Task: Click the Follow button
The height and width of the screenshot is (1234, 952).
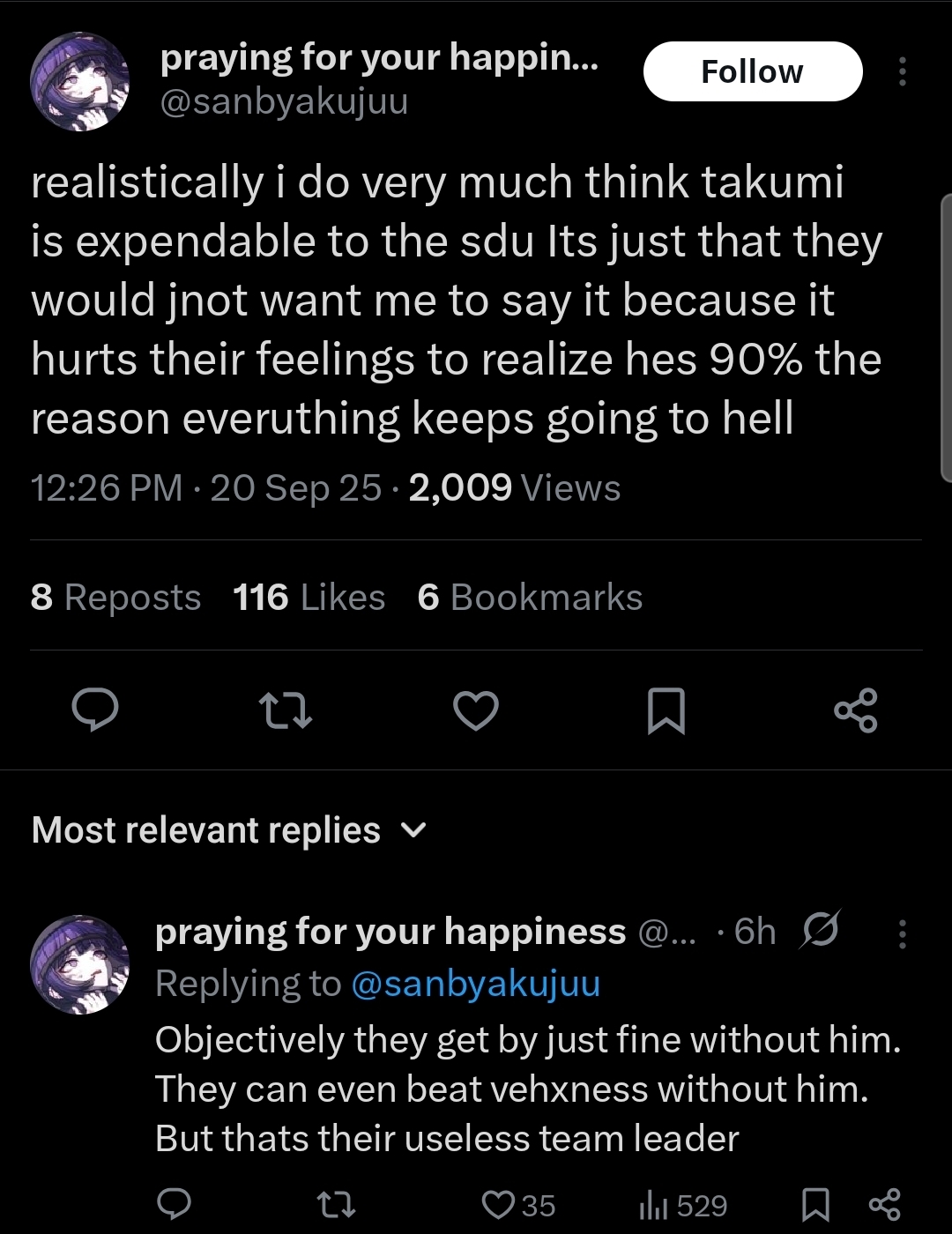Action: (x=752, y=71)
